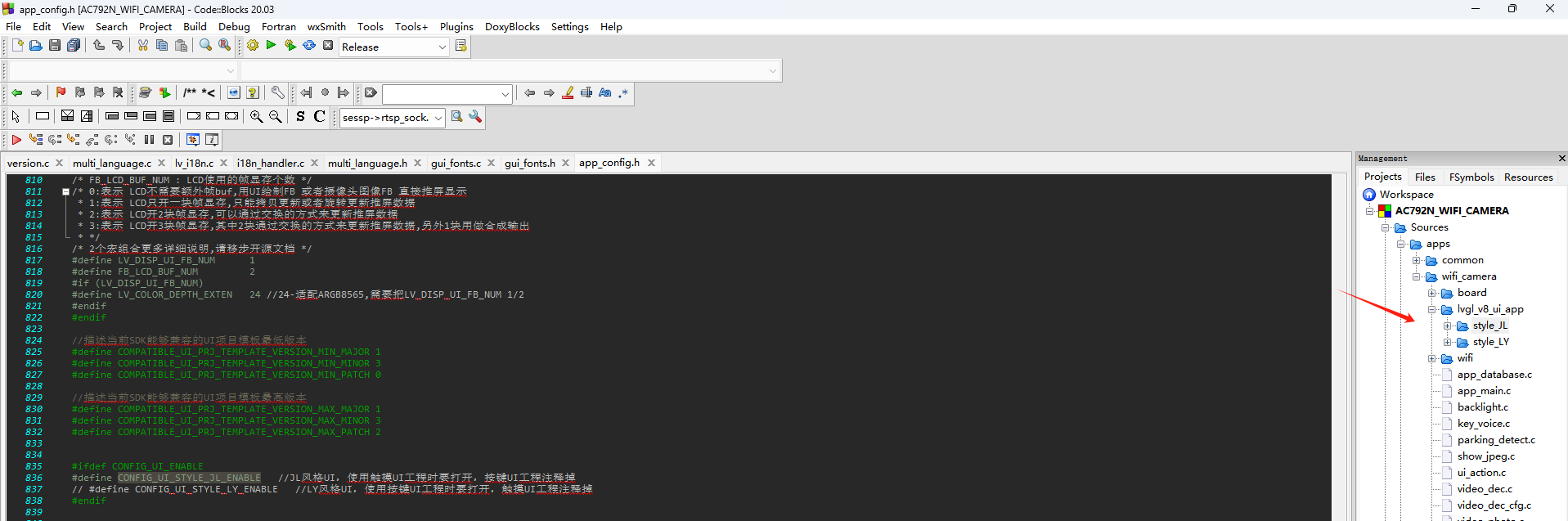
Task: Toggle selected text focus icon in search toolbar
Action: click(586, 92)
